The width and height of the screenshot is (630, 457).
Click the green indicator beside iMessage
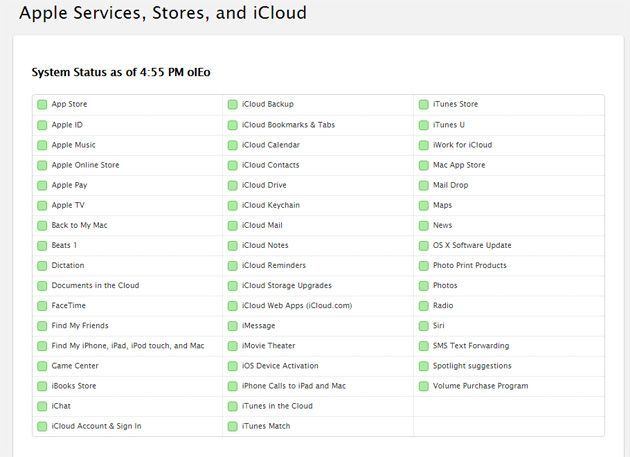(232, 326)
